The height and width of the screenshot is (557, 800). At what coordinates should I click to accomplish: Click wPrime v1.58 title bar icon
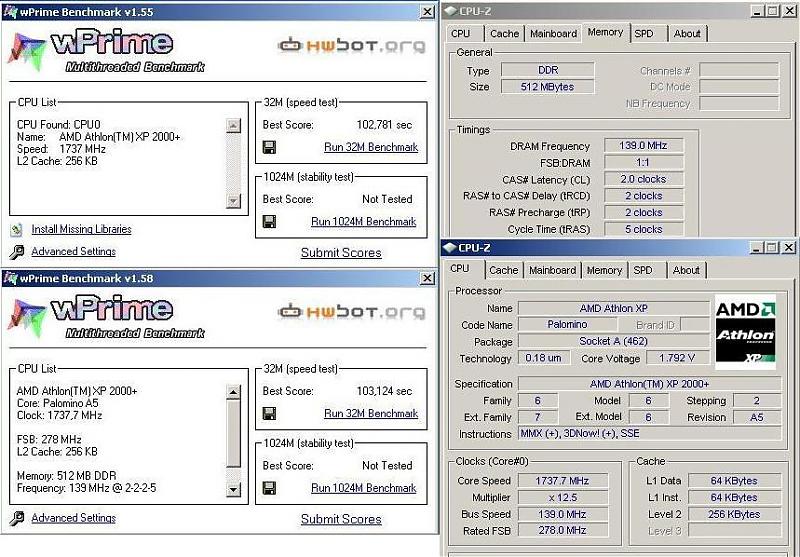click(10, 278)
